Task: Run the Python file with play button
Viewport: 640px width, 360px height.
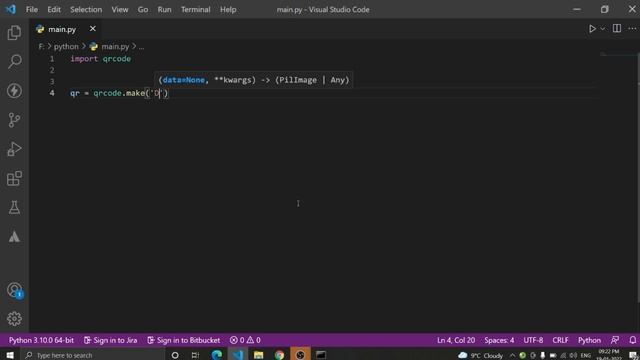Action: tap(592, 29)
